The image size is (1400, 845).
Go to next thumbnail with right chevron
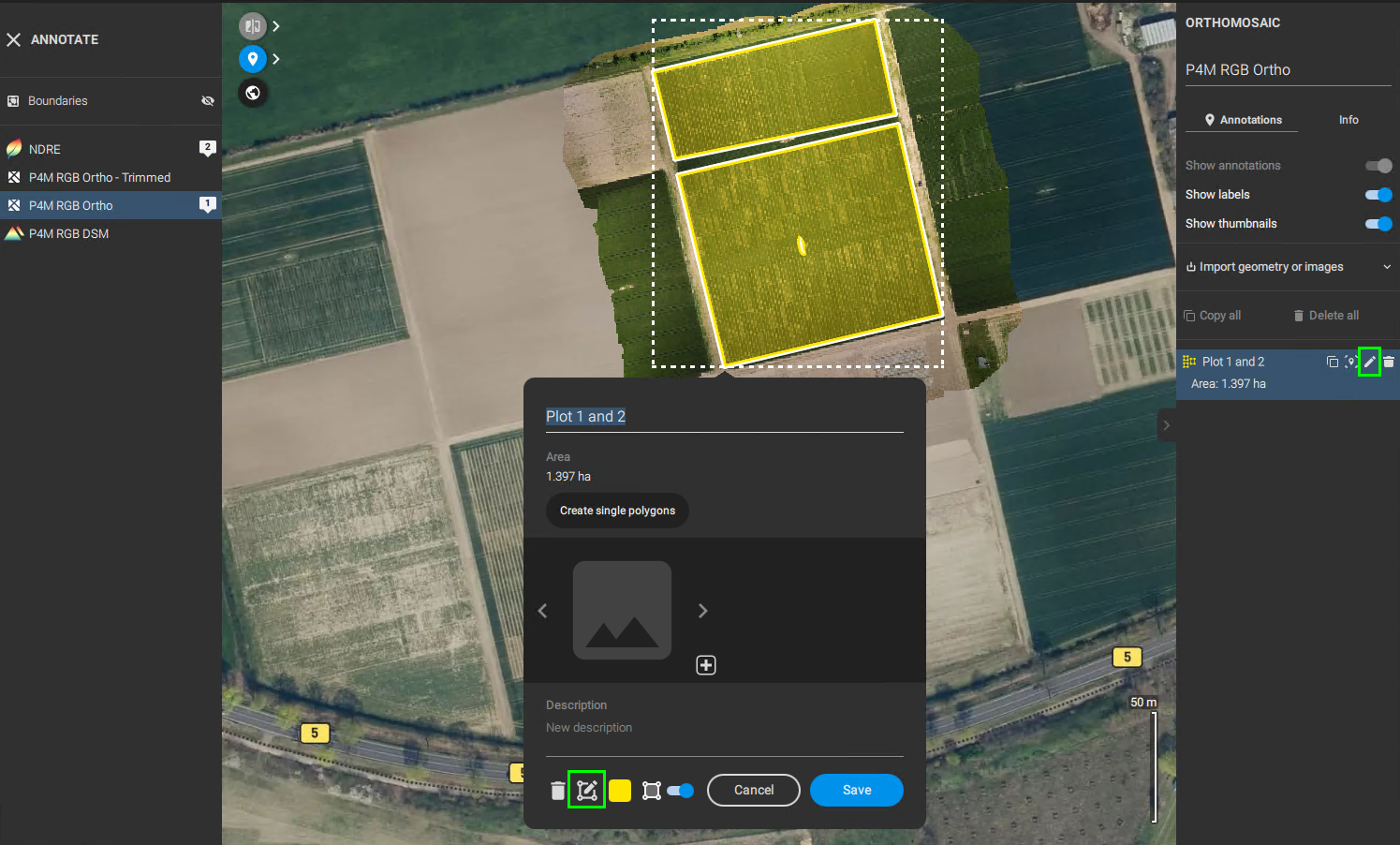click(703, 611)
